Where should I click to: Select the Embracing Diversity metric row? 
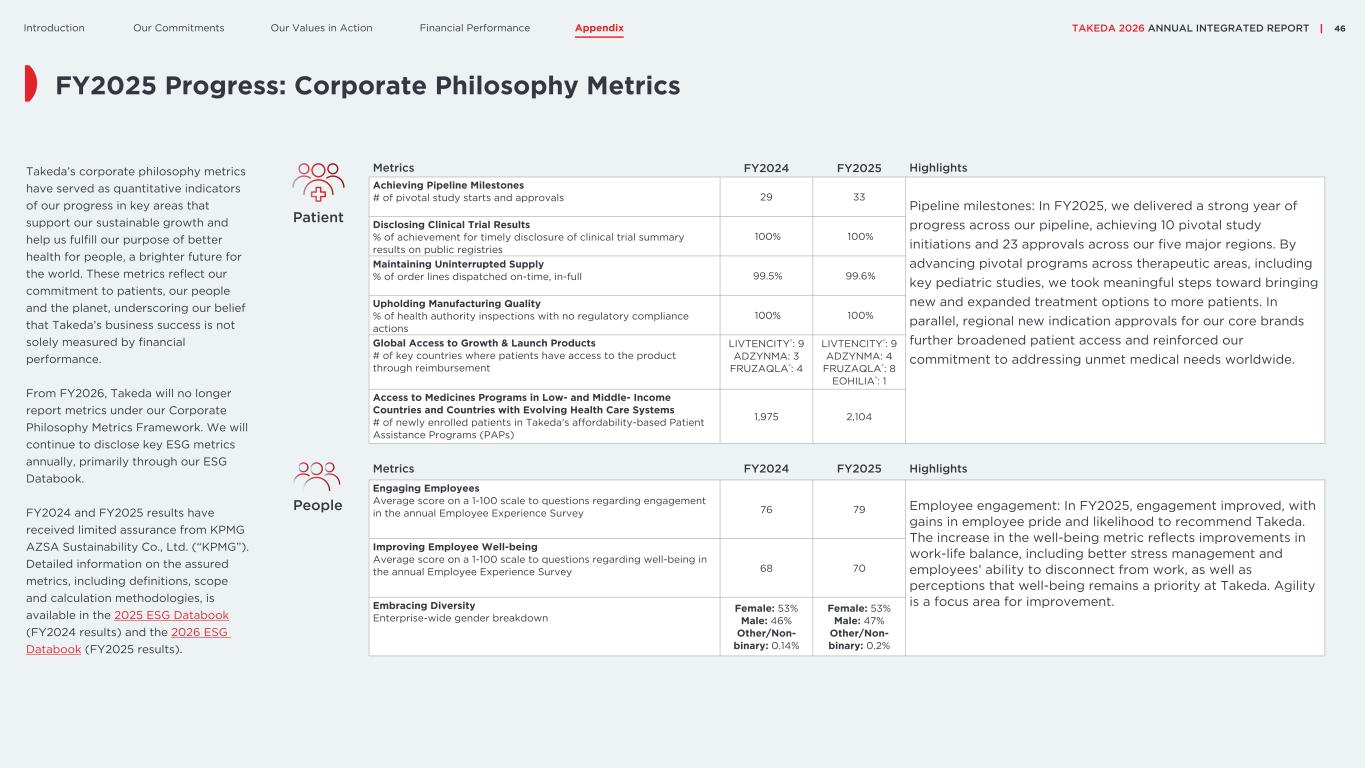coord(637,626)
